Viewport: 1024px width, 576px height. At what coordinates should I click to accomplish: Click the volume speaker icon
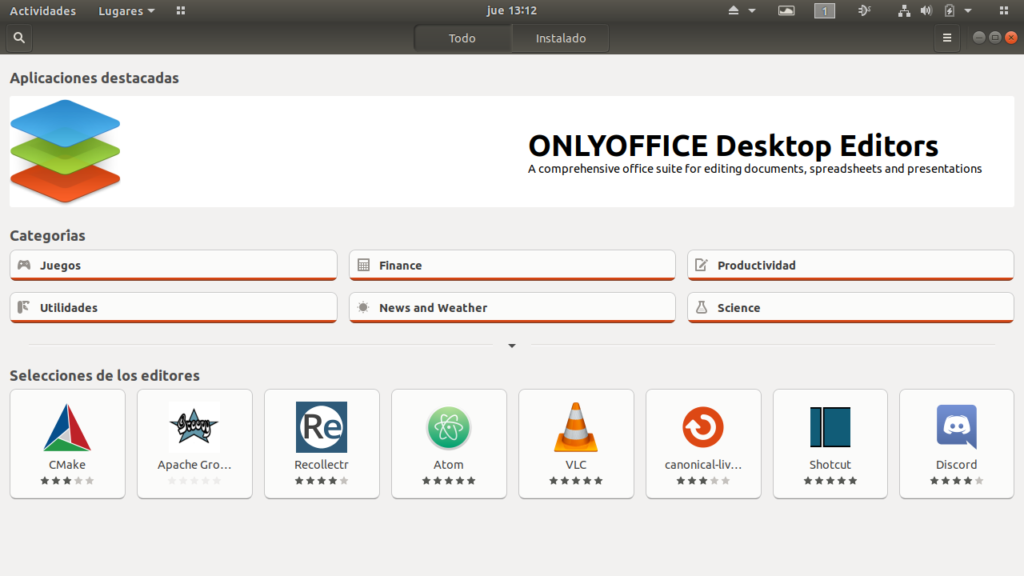click(926, 10)
